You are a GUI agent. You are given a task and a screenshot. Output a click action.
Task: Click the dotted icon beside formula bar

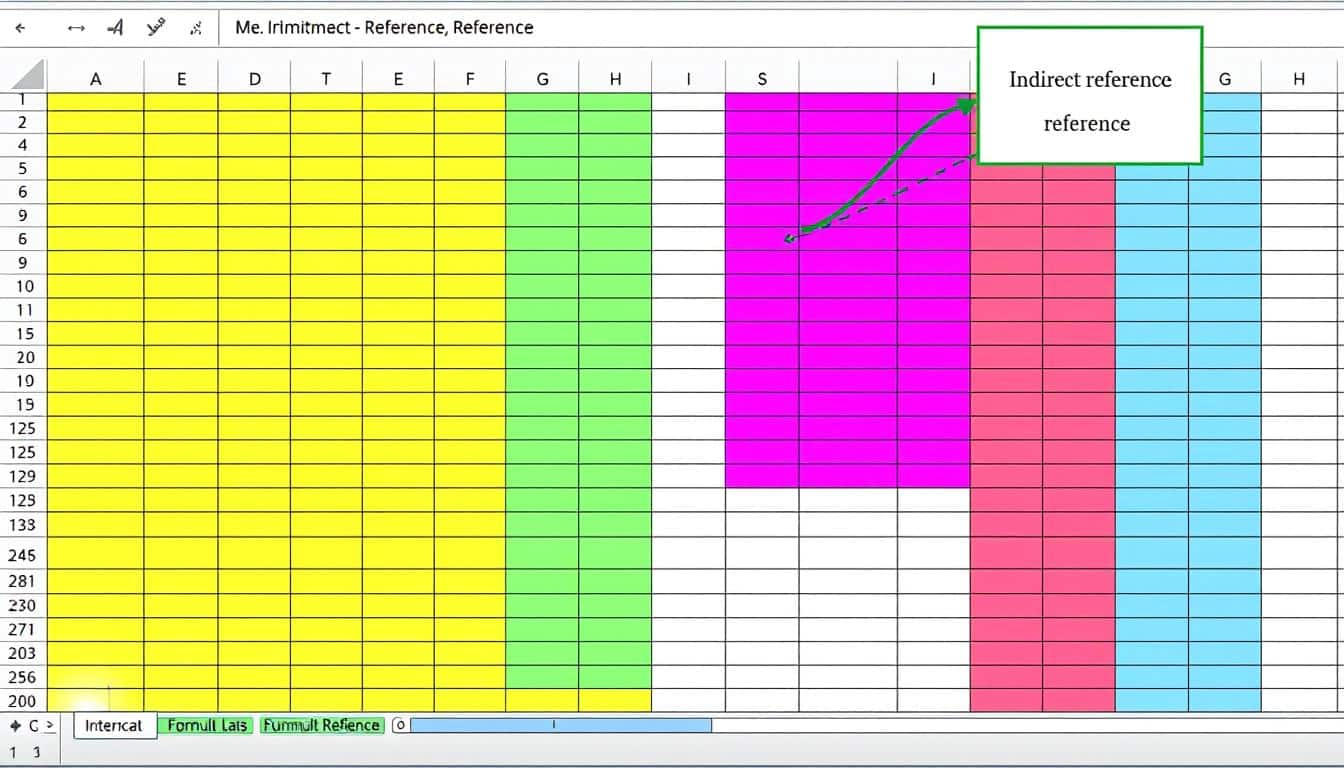(196, 28)
